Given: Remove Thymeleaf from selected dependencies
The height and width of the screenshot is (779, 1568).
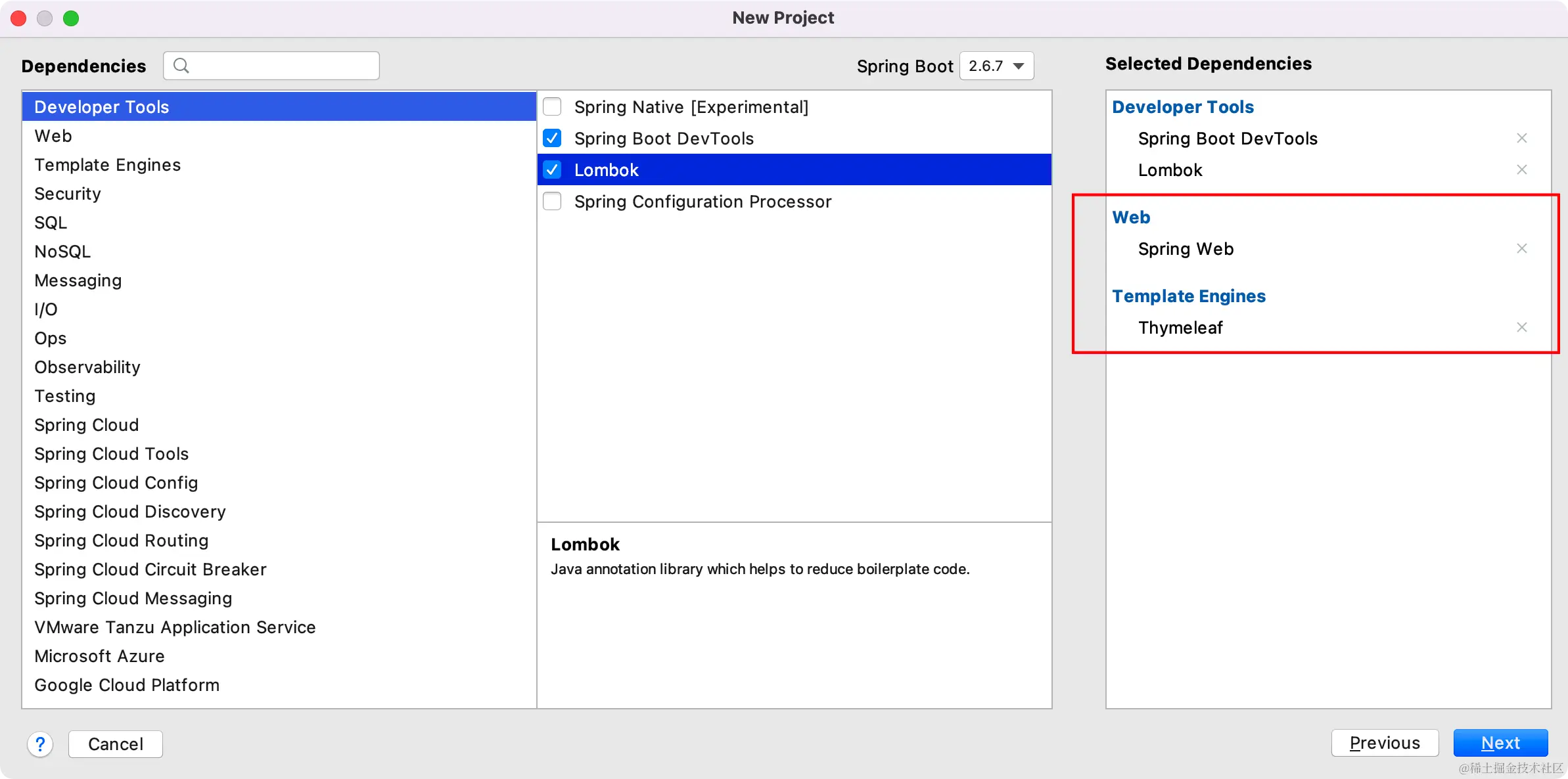Looking at the screenshot, I should [x=1521, y=327].
